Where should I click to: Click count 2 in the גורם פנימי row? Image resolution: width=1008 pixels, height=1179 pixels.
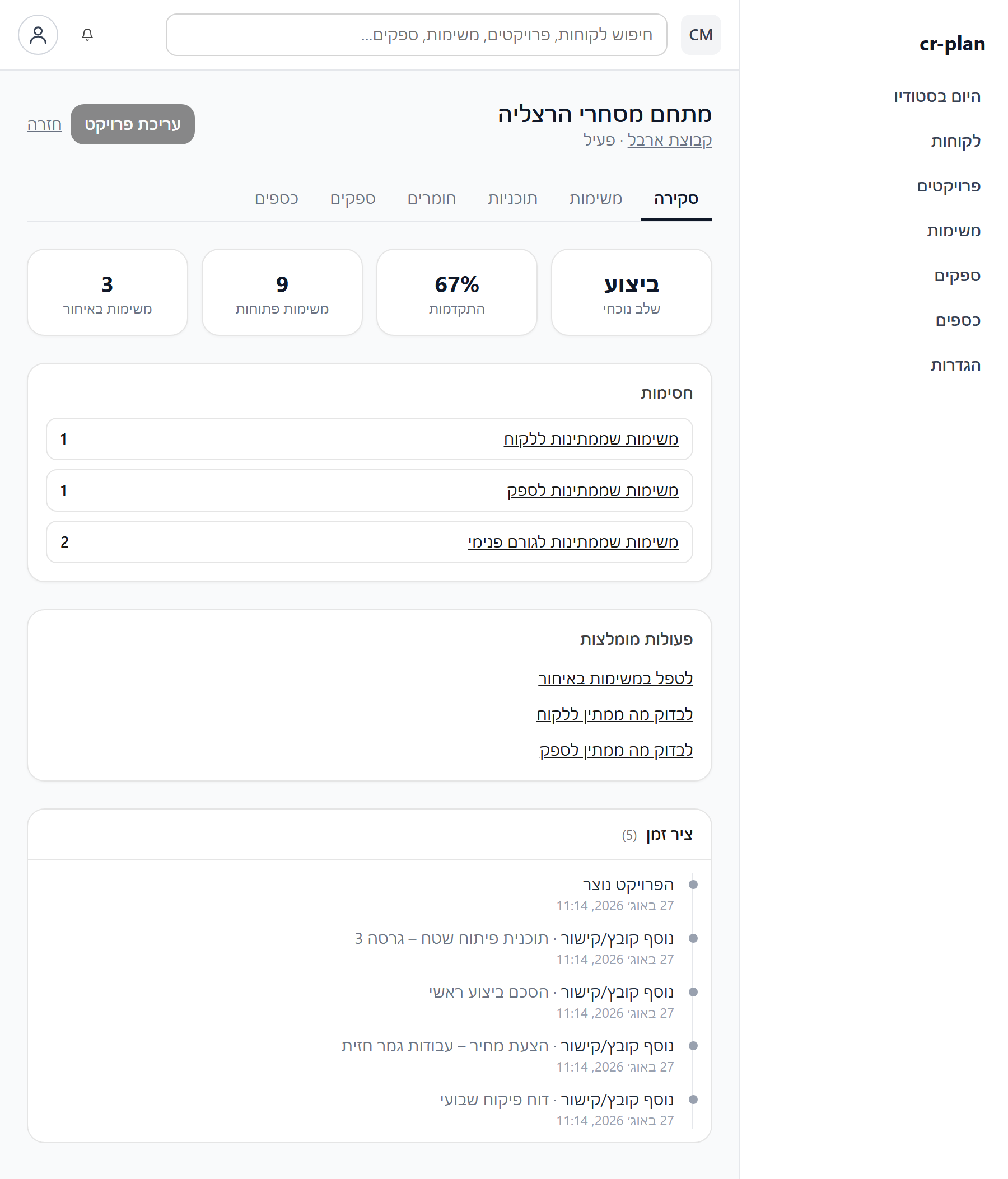(x=64, y=542)
